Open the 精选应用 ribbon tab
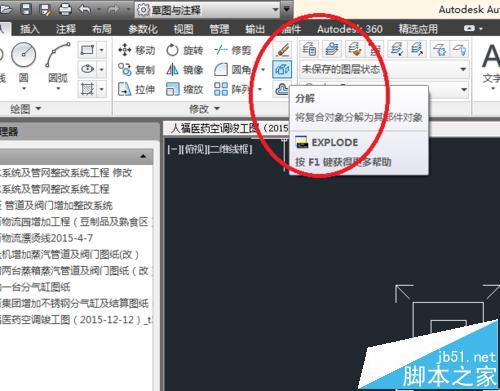Screen dimensions: 500x391 tap(418, 29)
